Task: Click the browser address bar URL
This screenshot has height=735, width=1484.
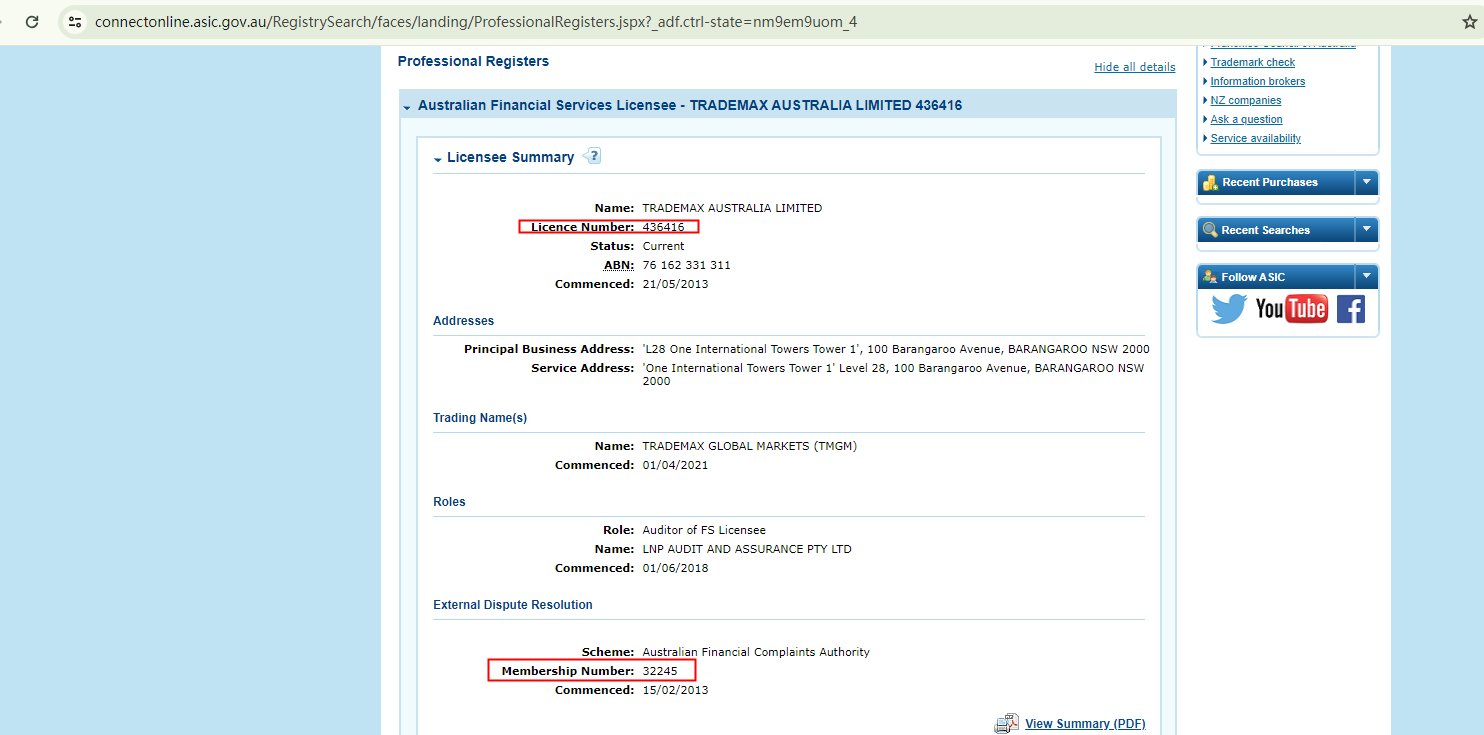Action: (x=476, y=22)
